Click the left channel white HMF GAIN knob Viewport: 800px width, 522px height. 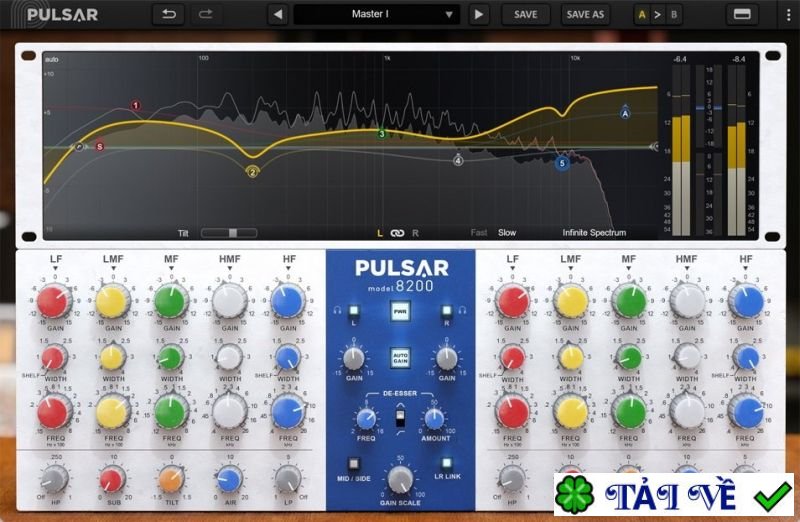point(229,302)
